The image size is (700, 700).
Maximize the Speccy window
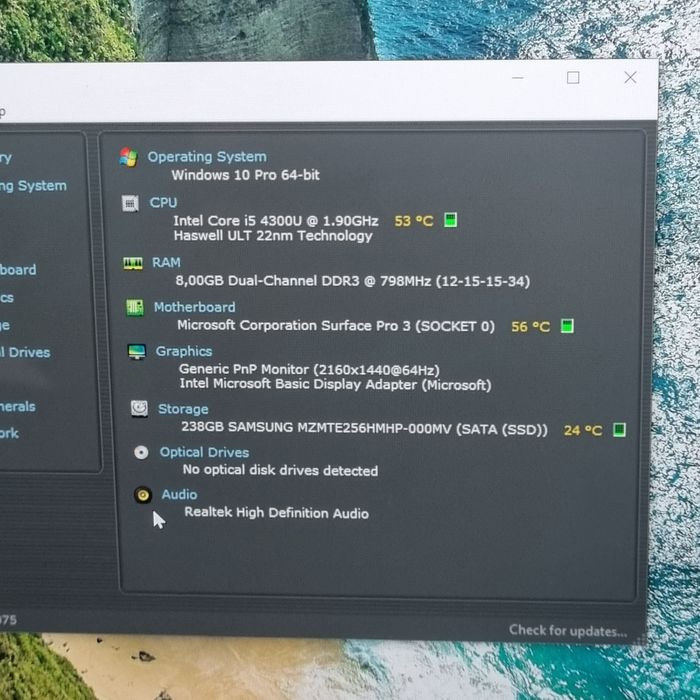click(573, 78)
